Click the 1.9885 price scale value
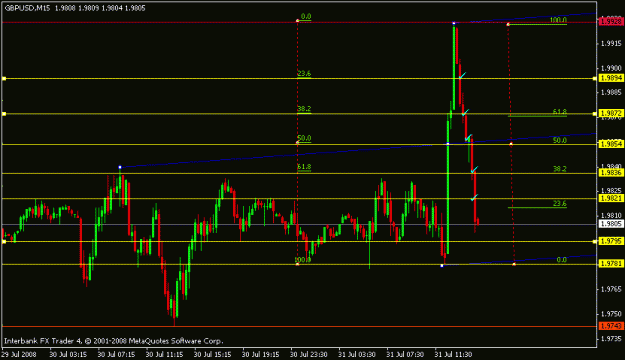The height and width of the screenshot is (360, 625). pos(611,92)
